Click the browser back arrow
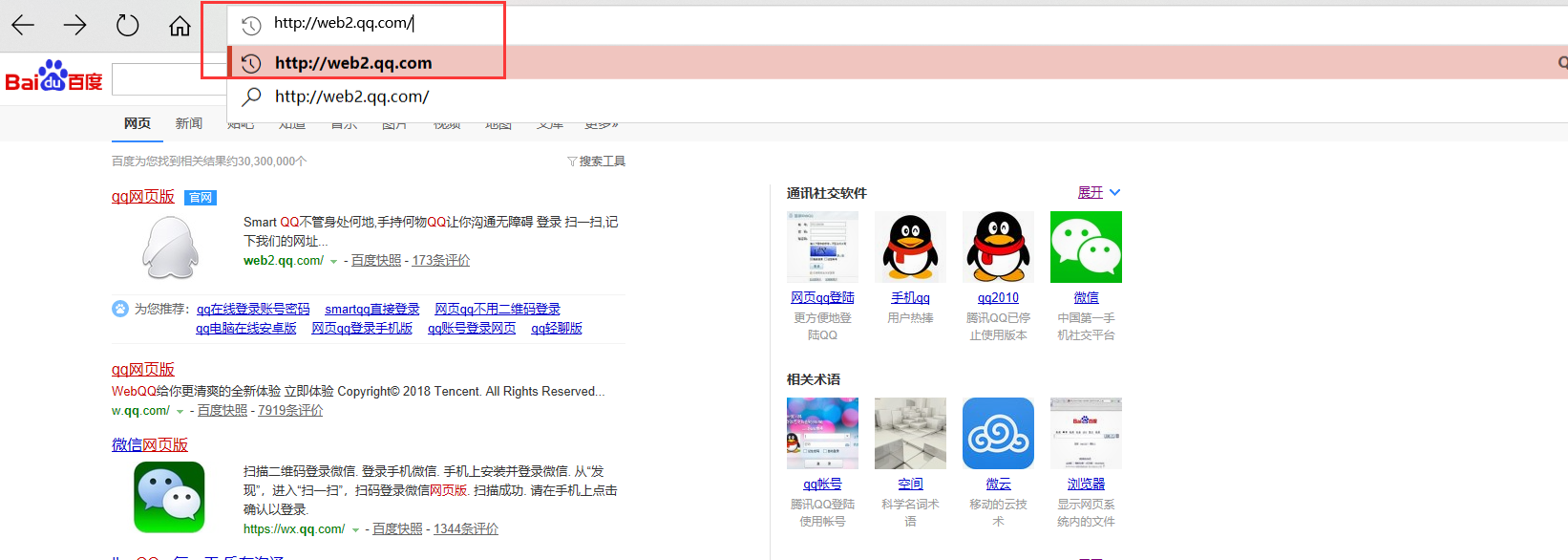The image size is (1568, 560). tap(23, 26)
